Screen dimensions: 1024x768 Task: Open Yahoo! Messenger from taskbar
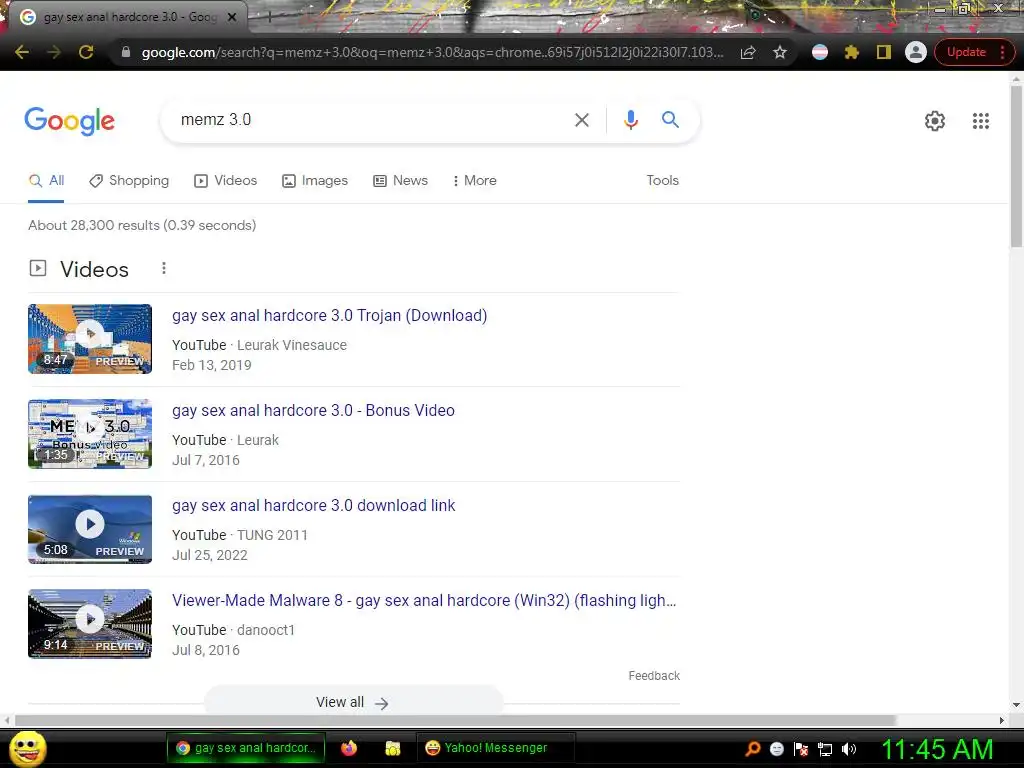[x=496, y=748]
